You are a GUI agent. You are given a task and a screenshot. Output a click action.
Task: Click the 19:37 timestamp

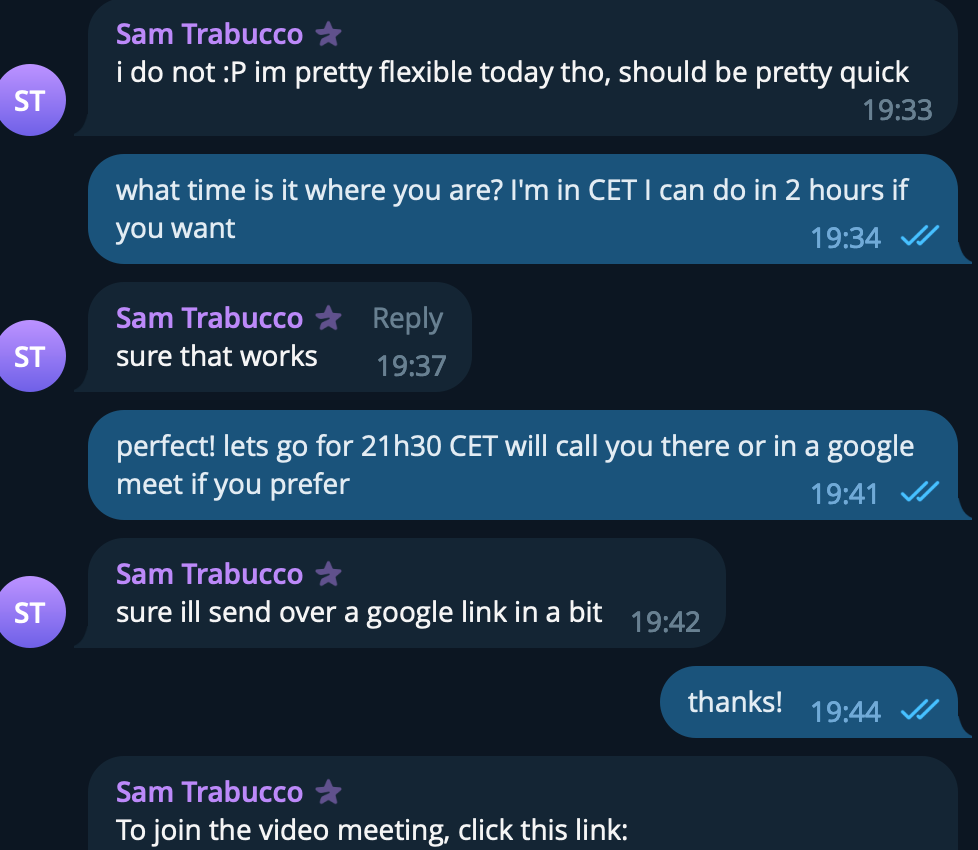[411, 366]
